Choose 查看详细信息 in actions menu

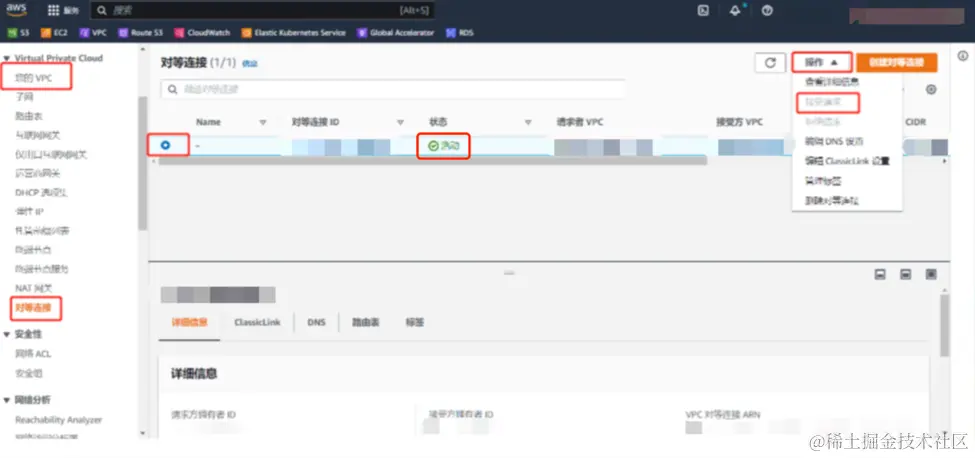click(832, 81)
